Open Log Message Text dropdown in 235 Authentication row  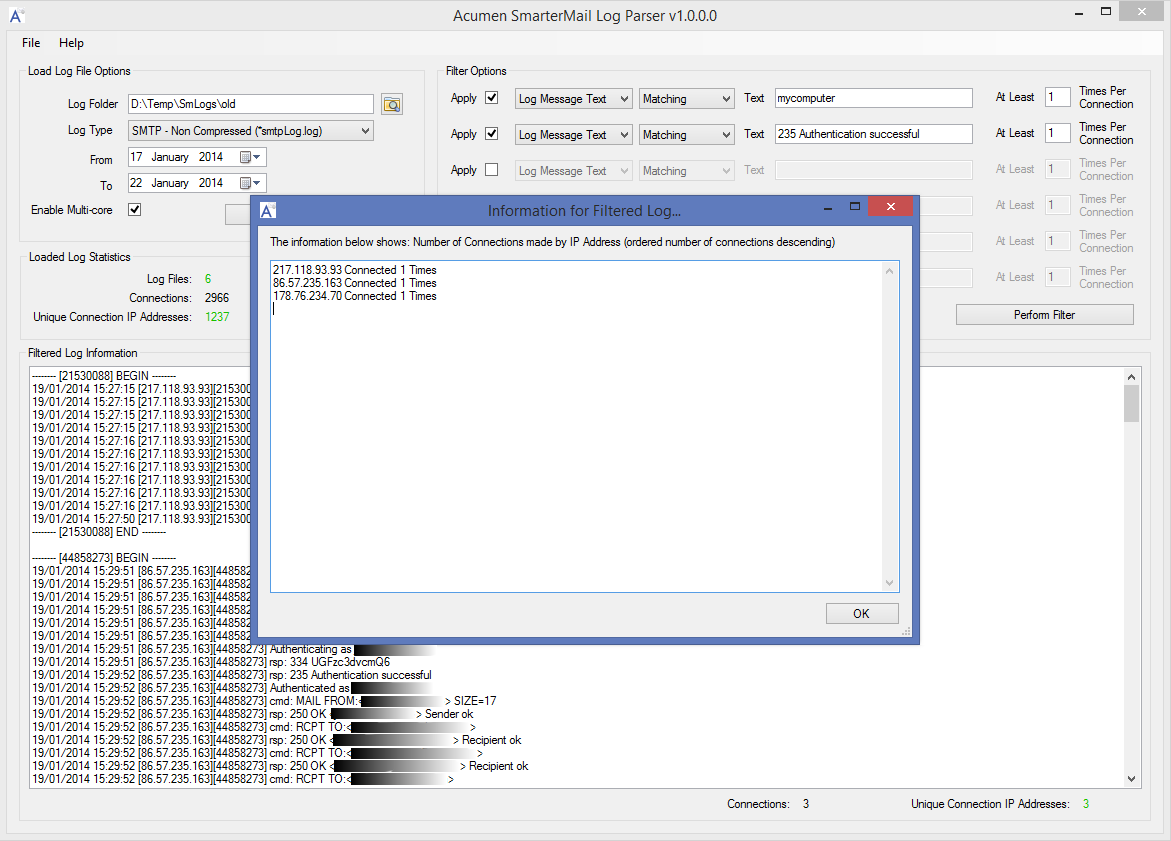[x=574, y=134]
